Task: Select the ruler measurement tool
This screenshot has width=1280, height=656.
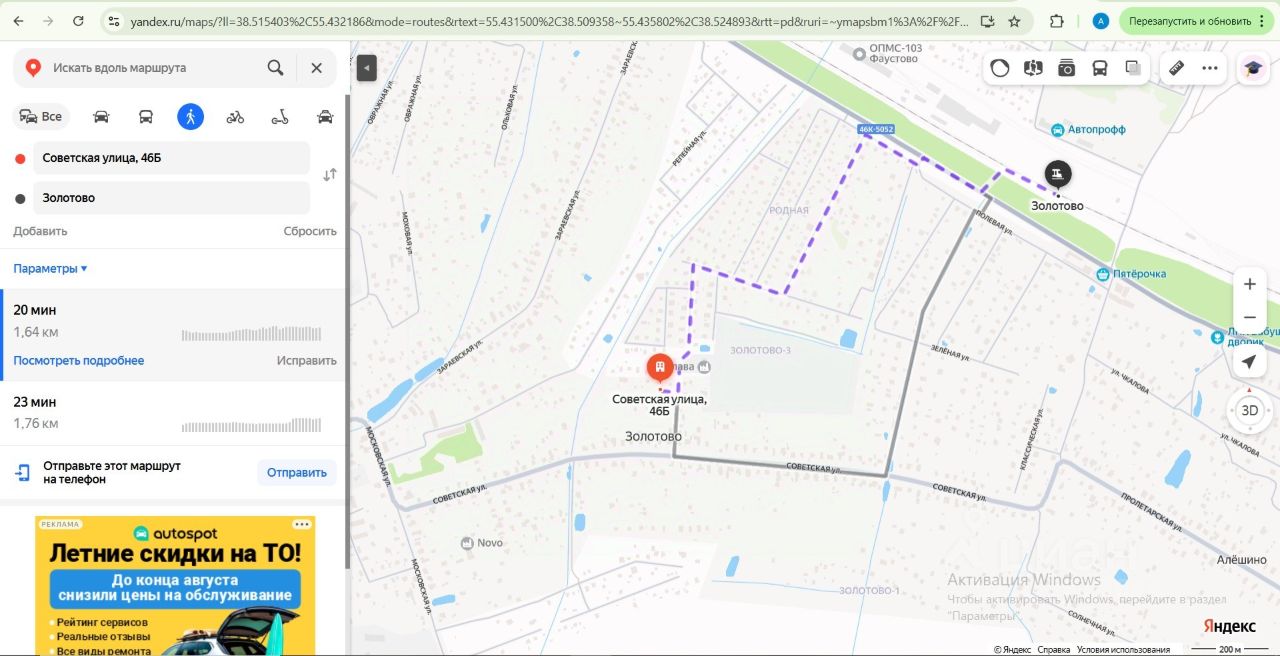Action: pyautogui.click(x=1177, y=68)
